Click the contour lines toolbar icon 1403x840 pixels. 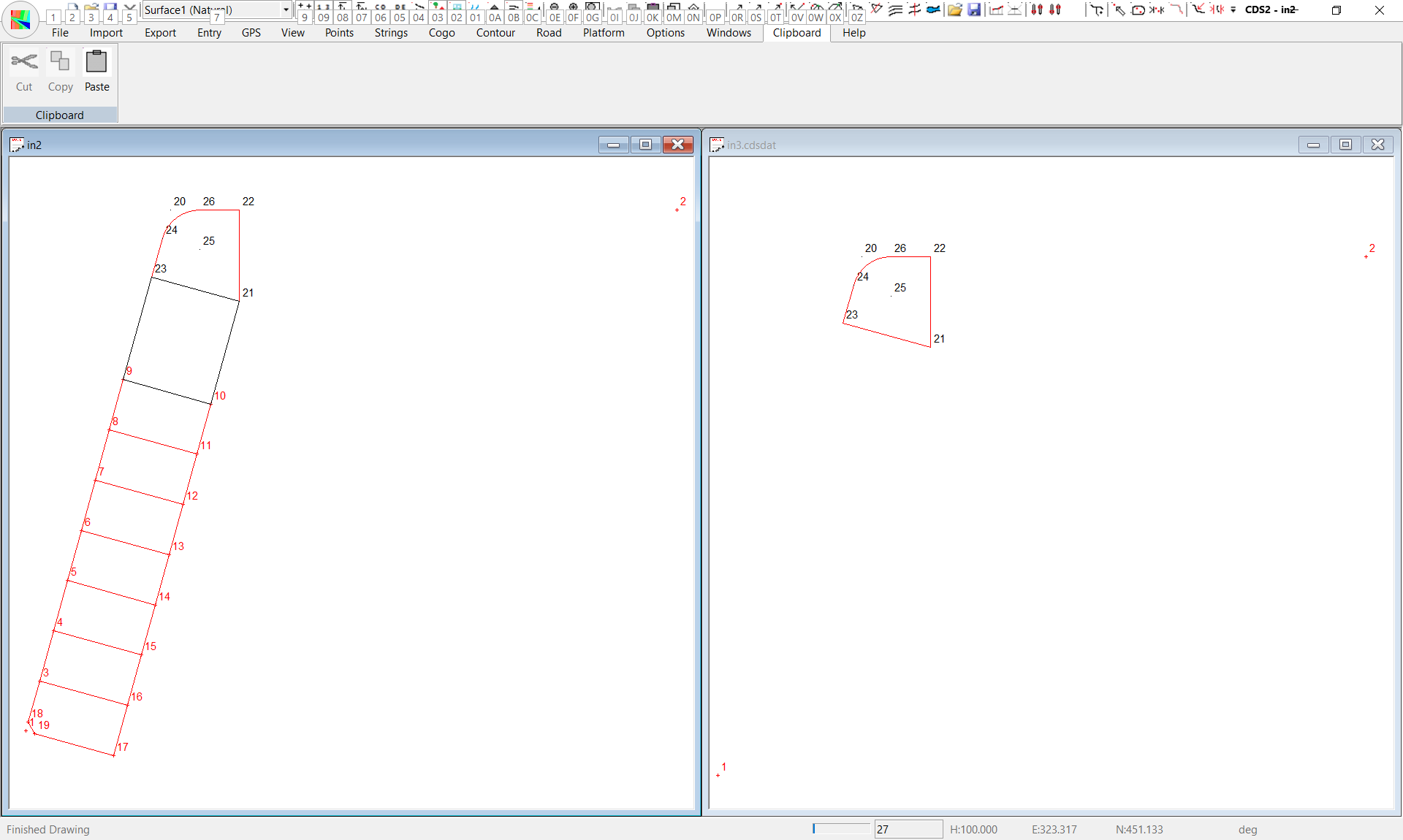click(x=895, y=9)
